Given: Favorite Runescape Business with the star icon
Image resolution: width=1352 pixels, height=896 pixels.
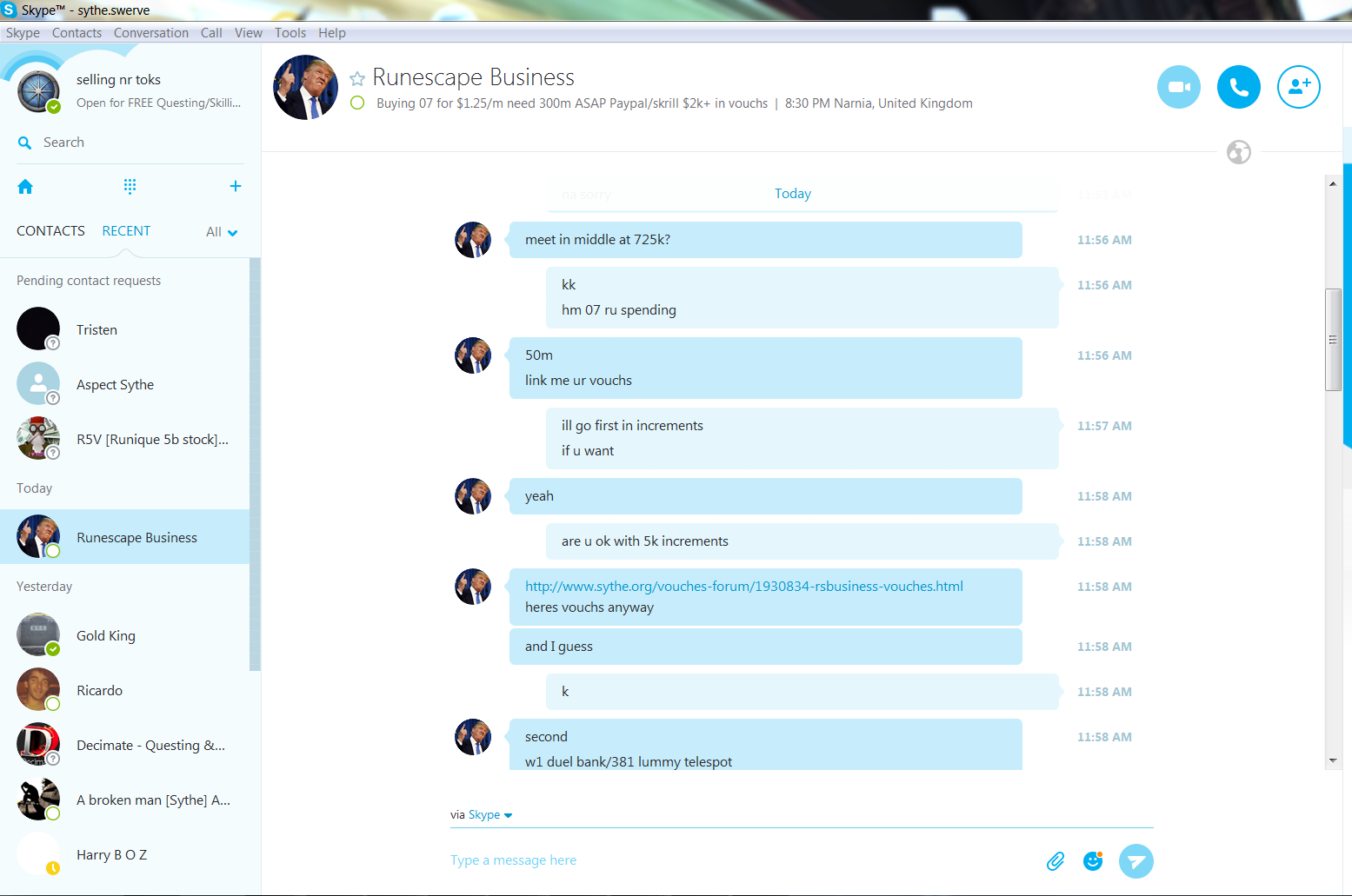Looking at the screenshot, I should coord(357,79).
